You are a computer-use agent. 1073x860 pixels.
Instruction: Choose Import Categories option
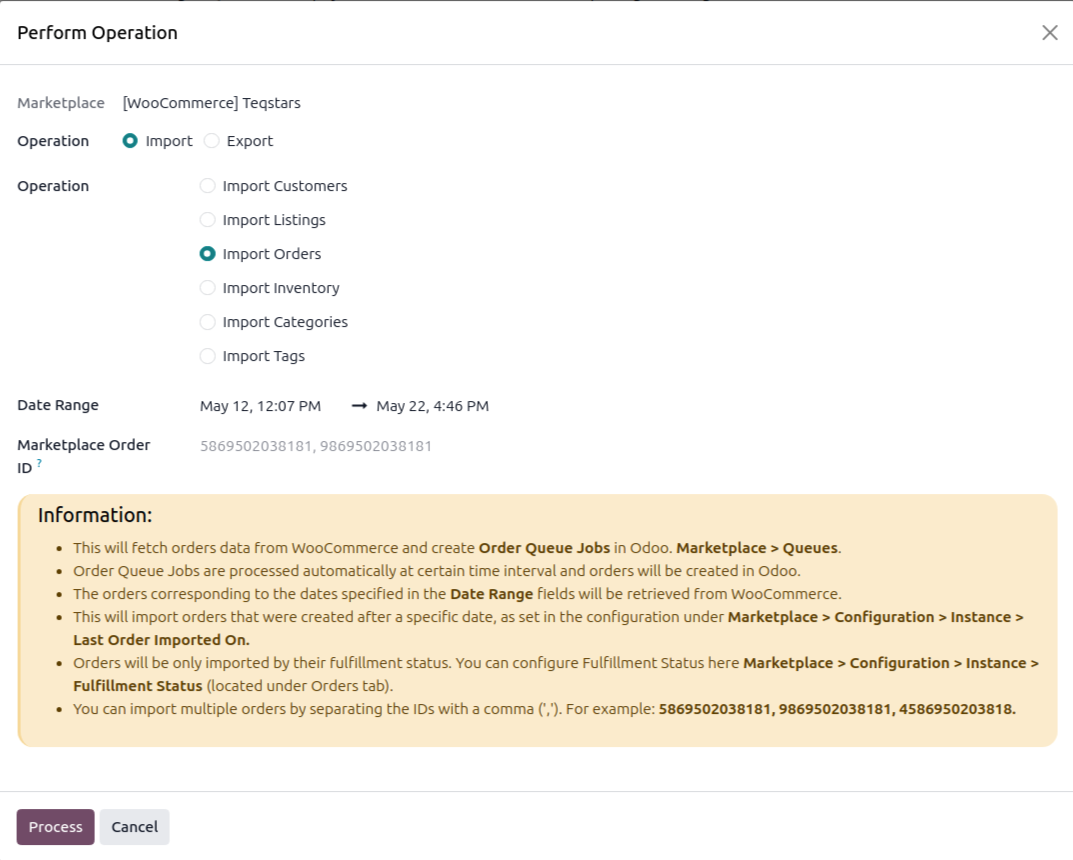point(207,322)
